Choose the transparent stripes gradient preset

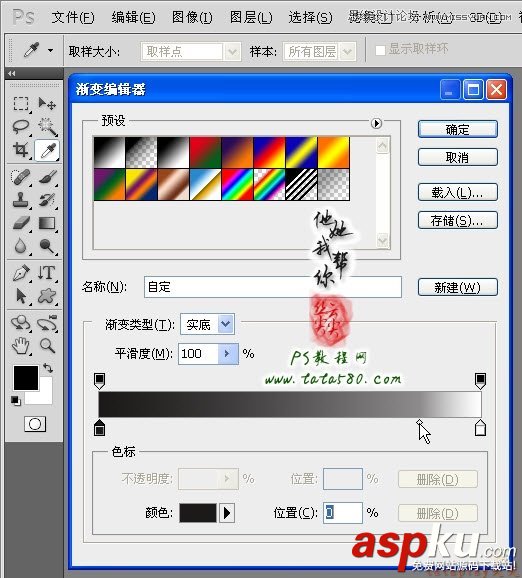(302, 185)
